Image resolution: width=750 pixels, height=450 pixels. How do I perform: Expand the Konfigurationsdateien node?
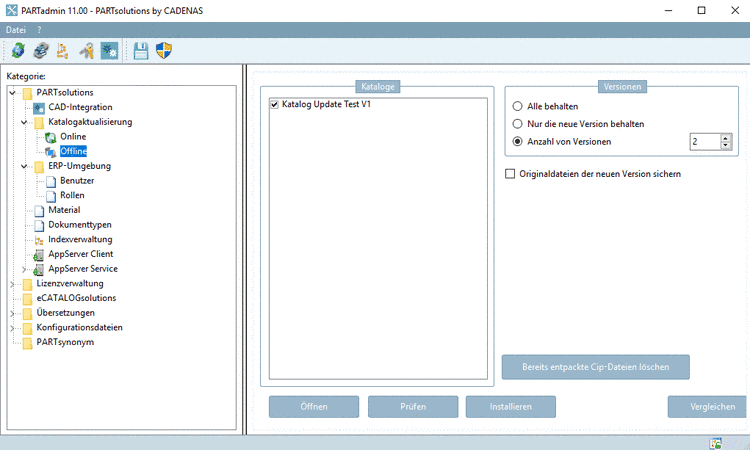(x=12, y=328)
